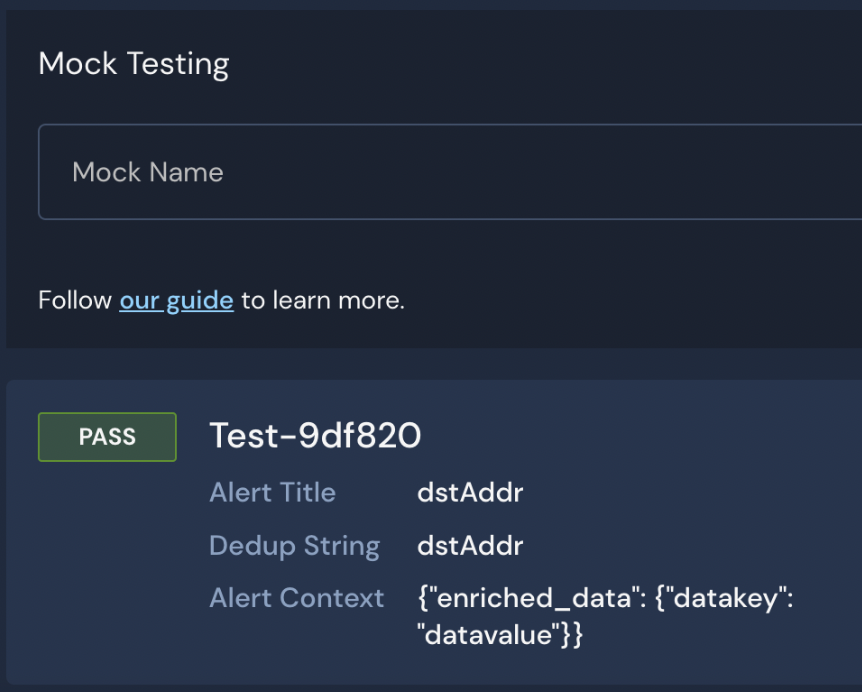Open the "our guide" link
This screenshot has width=862, height=692.
pos(176,300)
